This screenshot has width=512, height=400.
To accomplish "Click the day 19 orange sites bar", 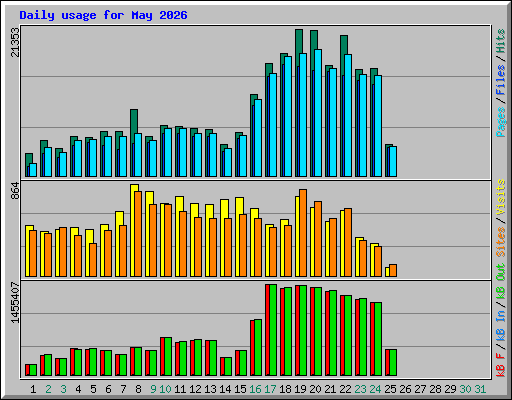I will (x=303, y=233).
